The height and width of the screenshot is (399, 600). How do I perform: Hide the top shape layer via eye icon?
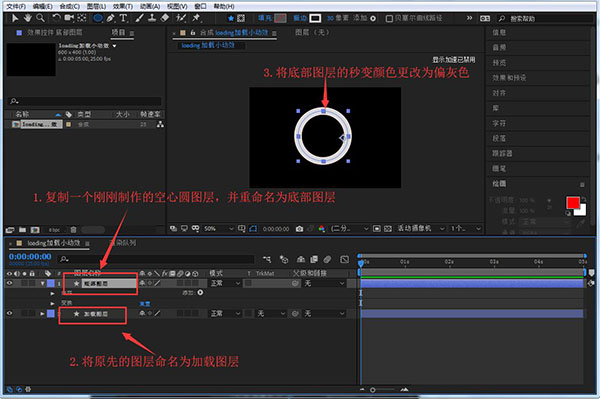pos(10,283)
